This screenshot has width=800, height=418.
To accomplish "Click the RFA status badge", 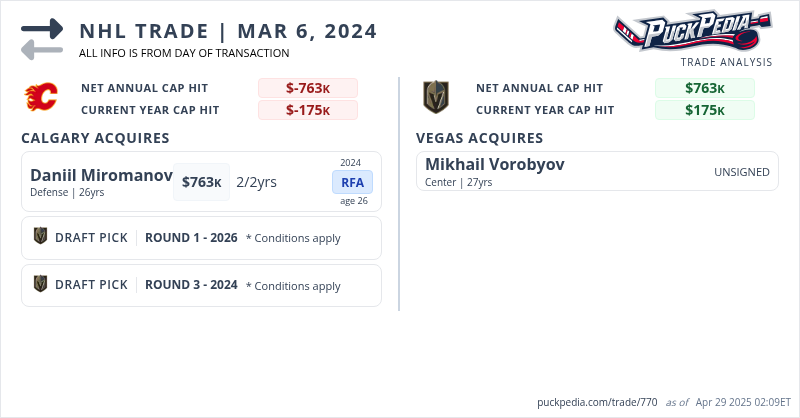I will (352, 182).
